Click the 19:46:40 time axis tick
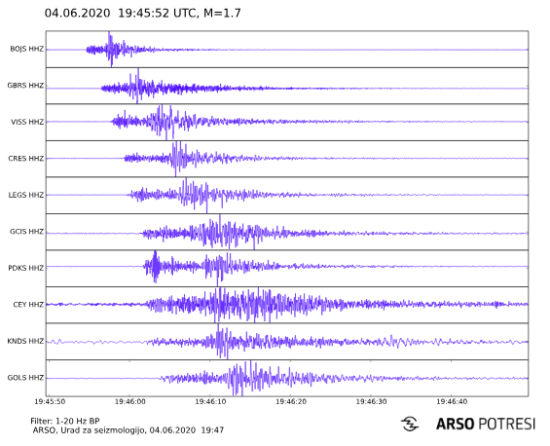The width and height of the screenshot is (550, 446). pyautogui.click(x=451, y=401)
